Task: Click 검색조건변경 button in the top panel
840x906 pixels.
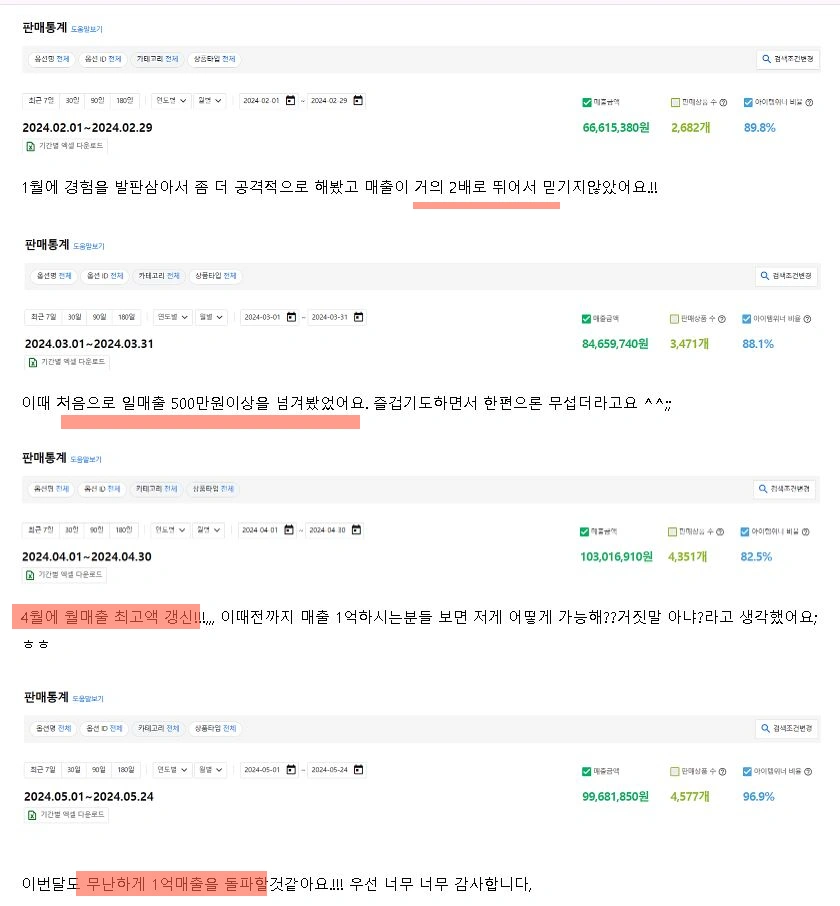Action: (788, 59)
